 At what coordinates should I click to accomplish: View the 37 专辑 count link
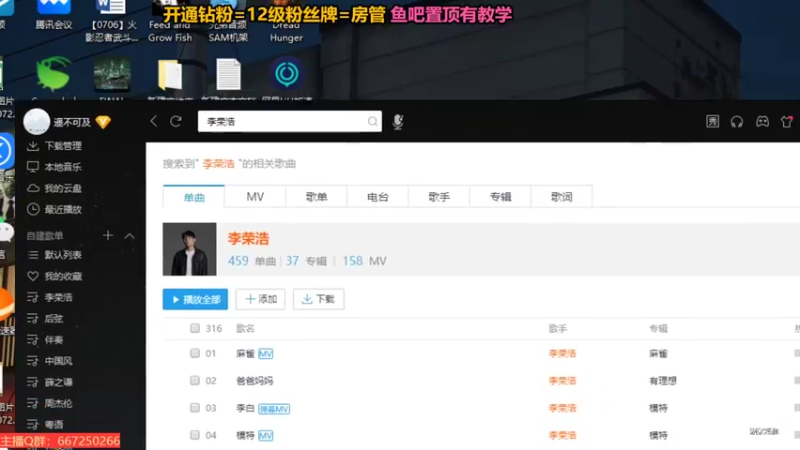point(306,261)
